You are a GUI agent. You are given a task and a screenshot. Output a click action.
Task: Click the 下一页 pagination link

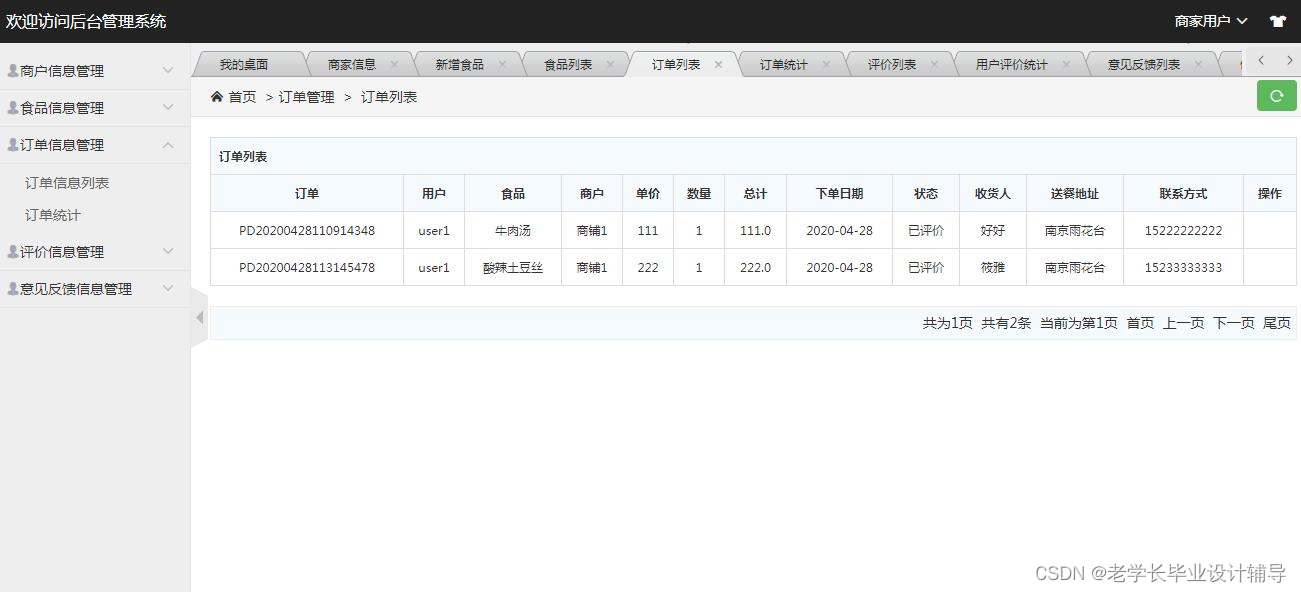[x=1233, y=323]
